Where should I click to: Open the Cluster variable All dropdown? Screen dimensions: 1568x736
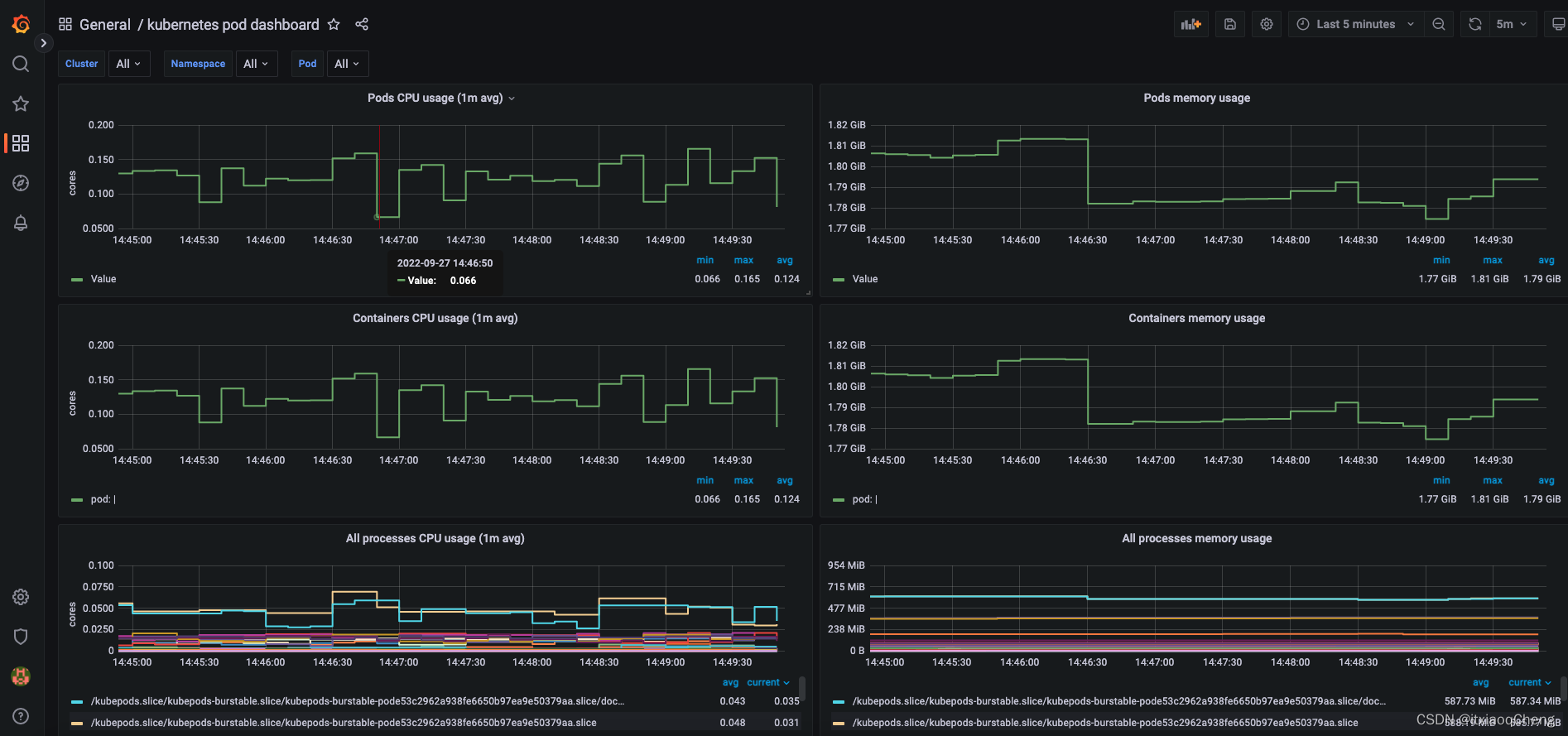click(129, 64)
